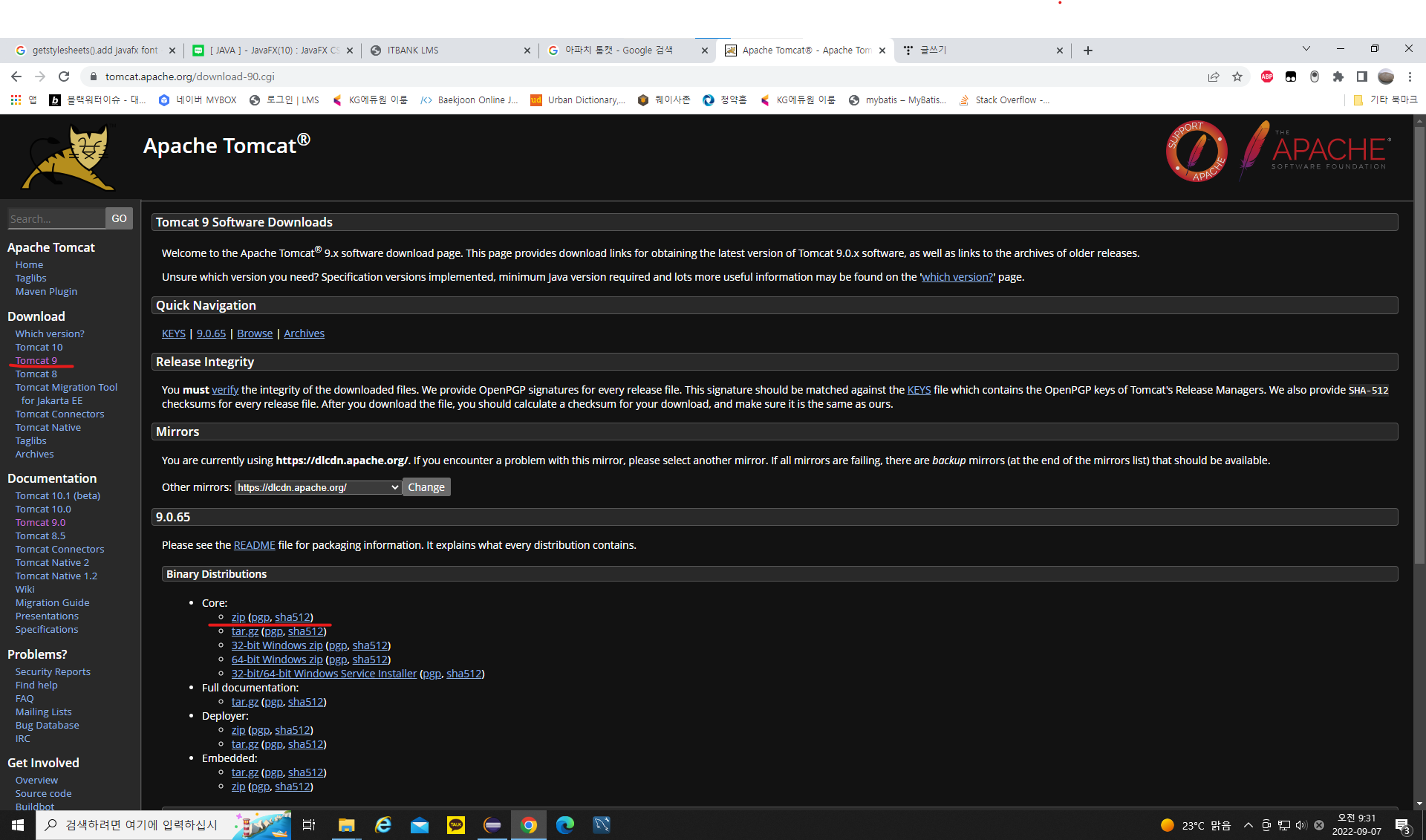Open the tab search chevron dropdown

1306,49
